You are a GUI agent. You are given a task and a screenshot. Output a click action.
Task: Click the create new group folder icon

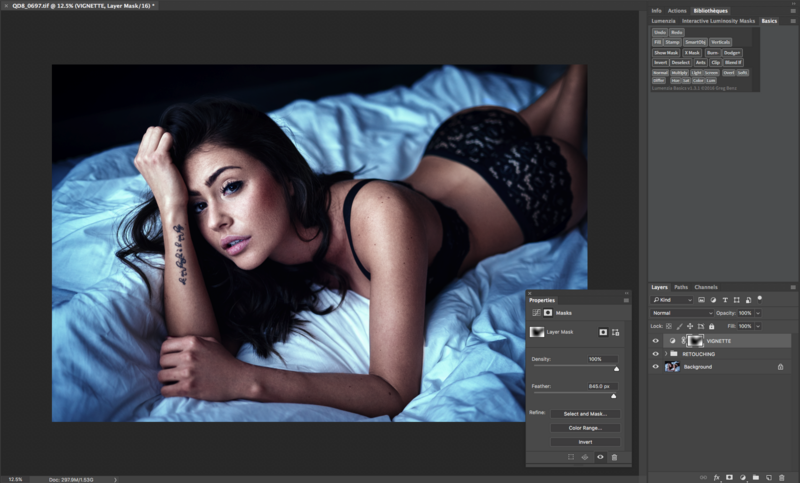(755, 477)
